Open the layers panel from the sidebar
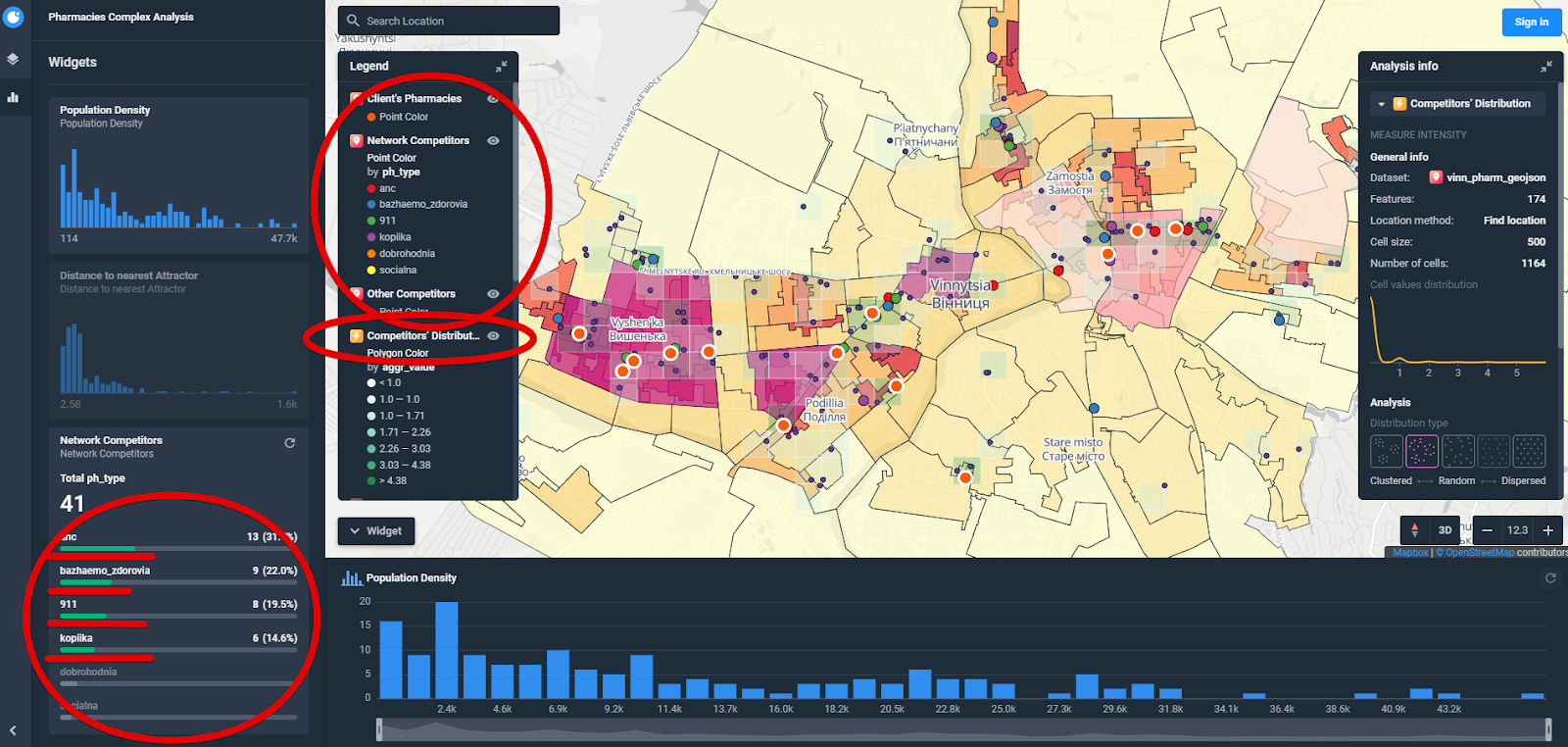 pos(13,59)
